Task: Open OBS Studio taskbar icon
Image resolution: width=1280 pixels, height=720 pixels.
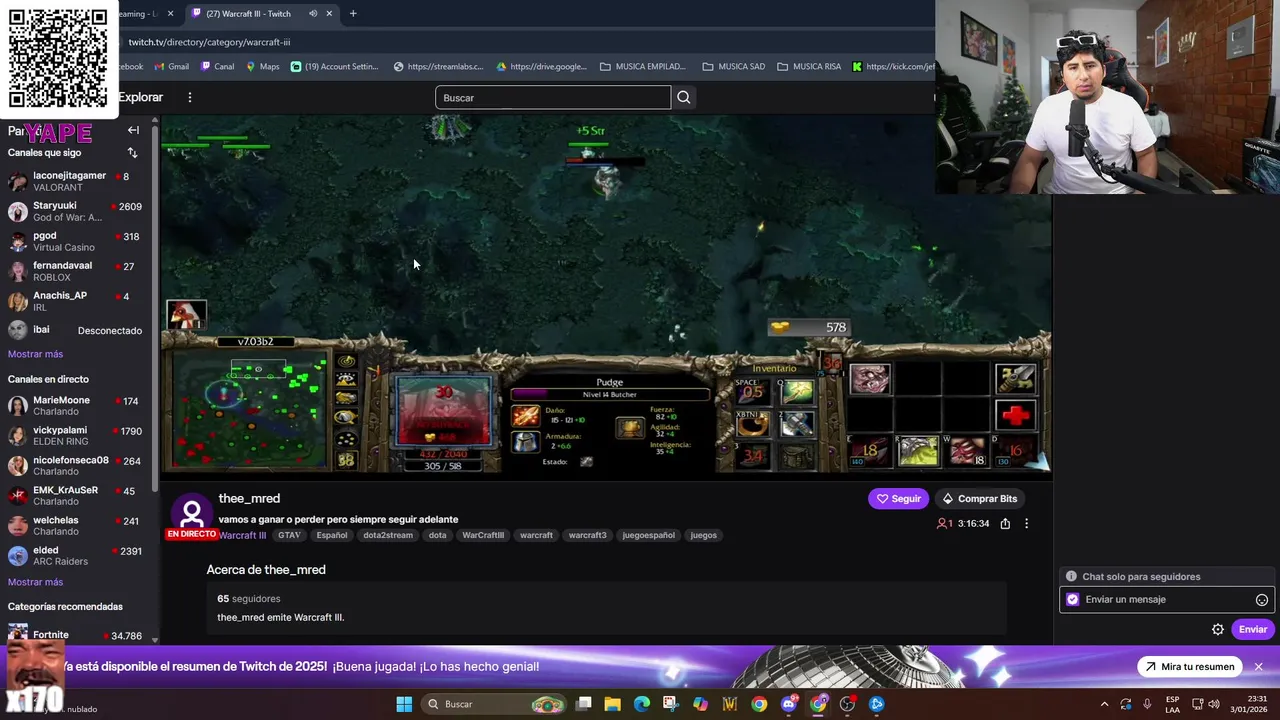Action: [x=848, y=704]
